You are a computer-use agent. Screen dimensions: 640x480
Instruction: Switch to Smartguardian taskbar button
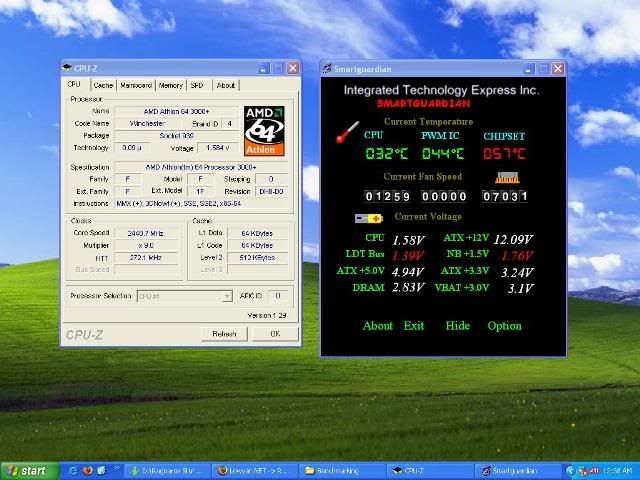[x=518, y=471]
